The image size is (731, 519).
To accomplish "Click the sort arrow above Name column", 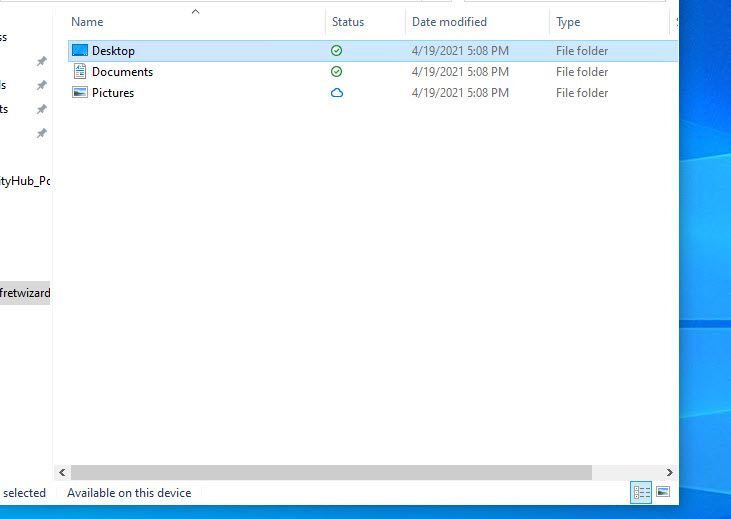I will [195, 12].
